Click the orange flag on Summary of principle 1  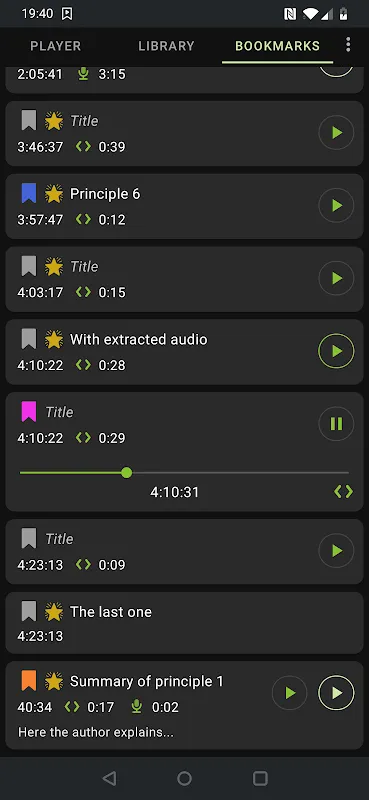29,681
